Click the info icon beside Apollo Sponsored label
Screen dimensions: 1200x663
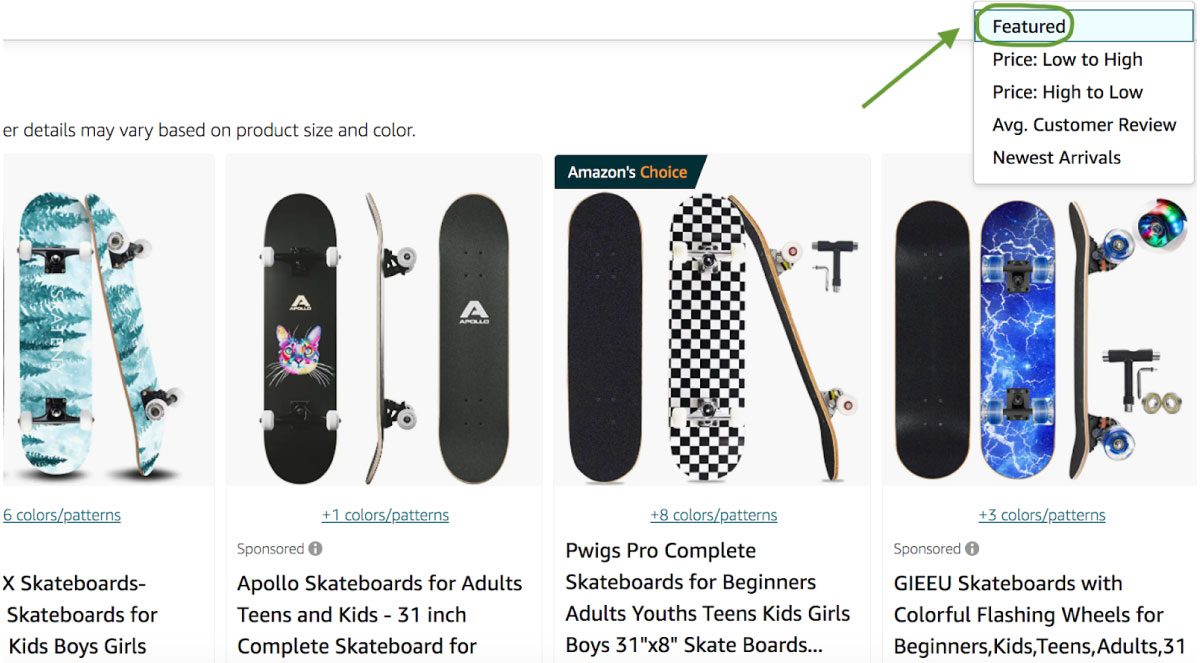point(315,549)
